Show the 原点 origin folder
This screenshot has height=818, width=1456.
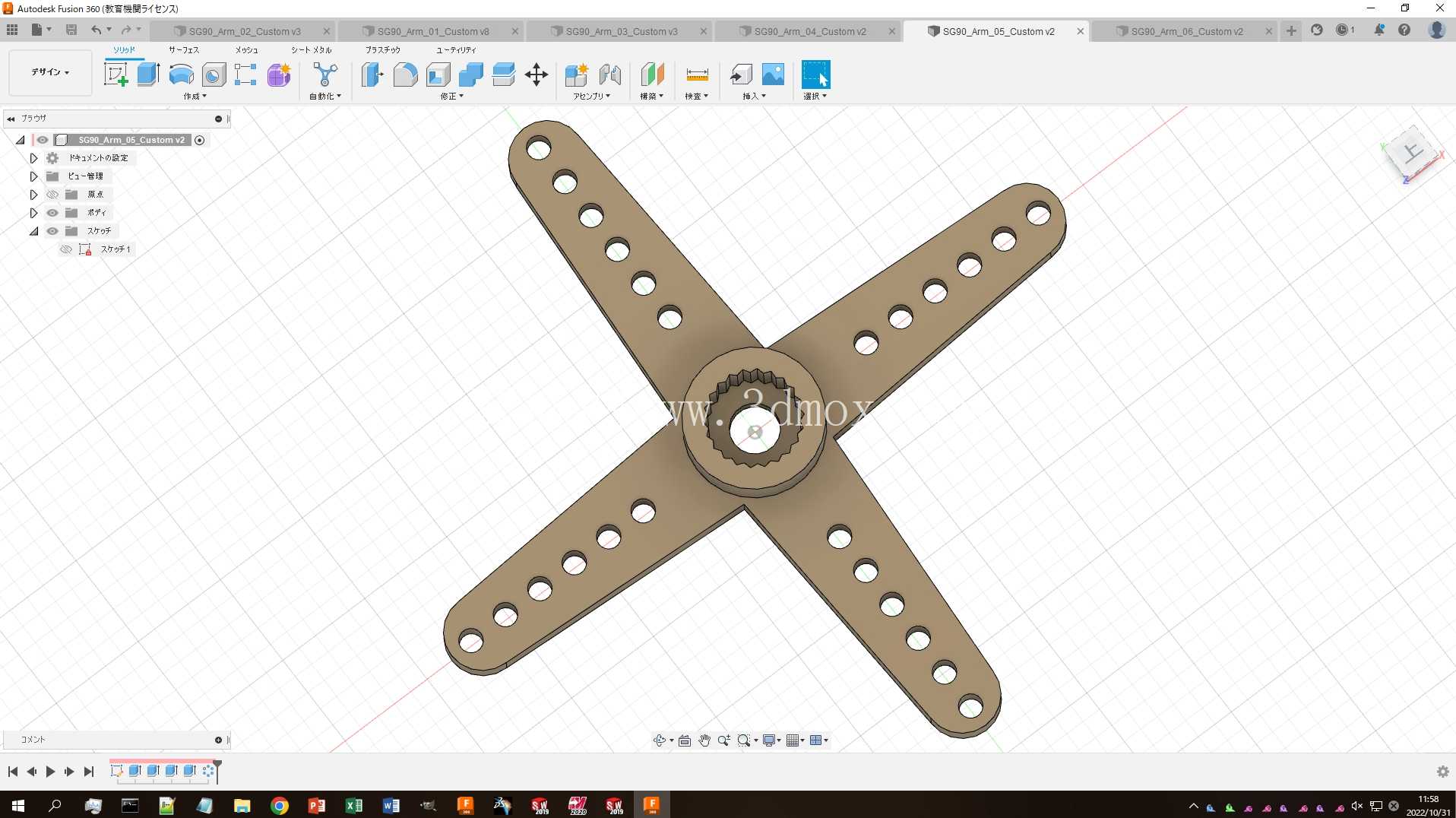pyautogui.click(x=52, y=195)
